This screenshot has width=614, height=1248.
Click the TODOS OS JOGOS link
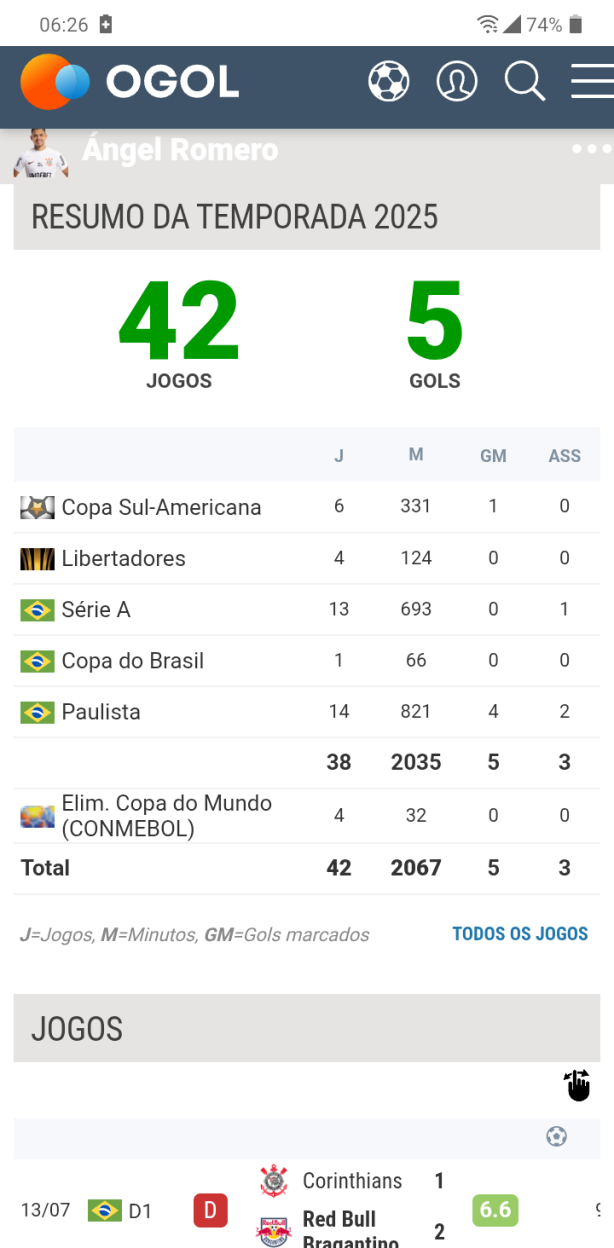point(520,934)
